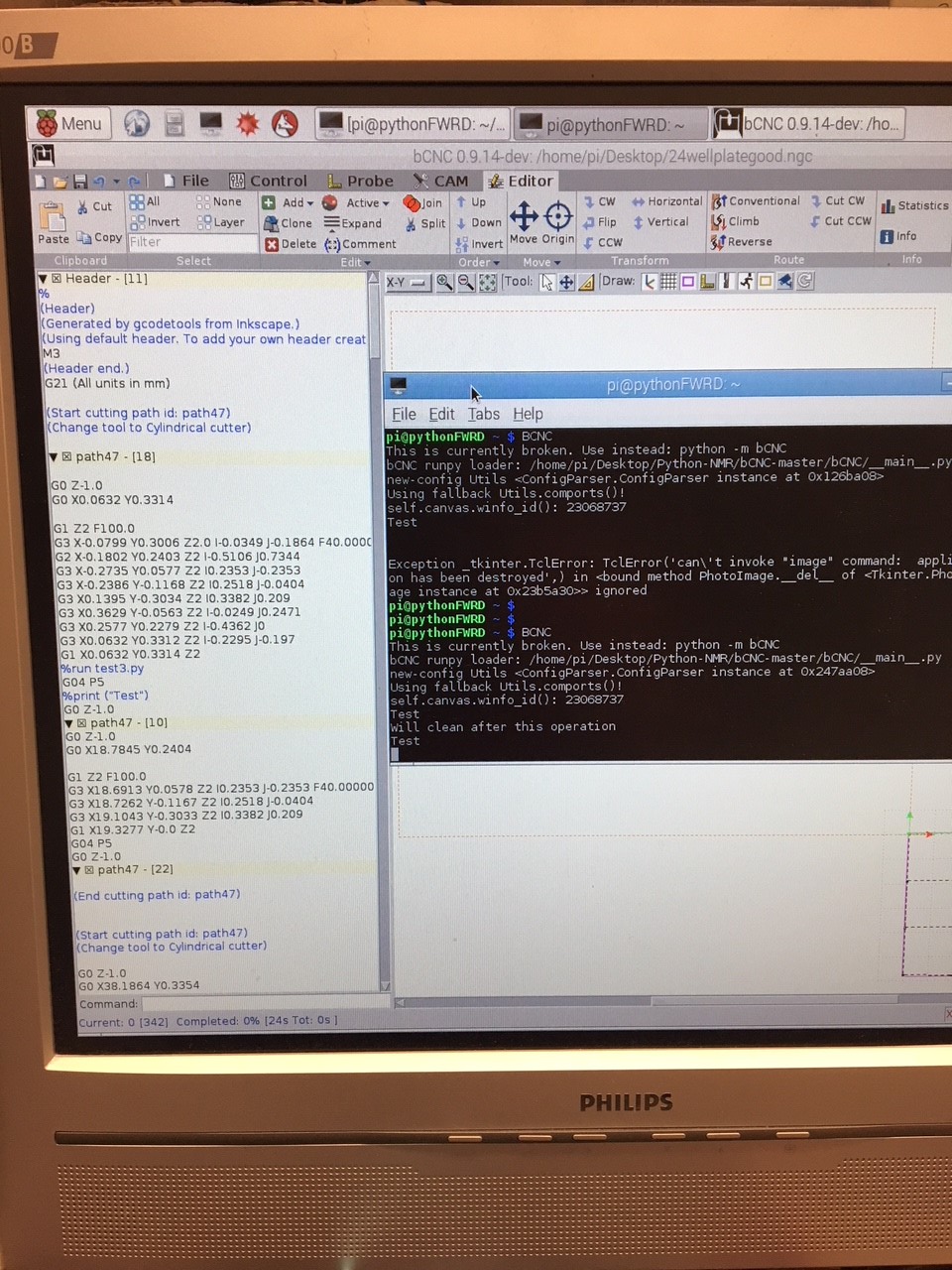Toggle the path47 - [10] block checkbox
The image size is (952, 1270).
click(83, 723)
